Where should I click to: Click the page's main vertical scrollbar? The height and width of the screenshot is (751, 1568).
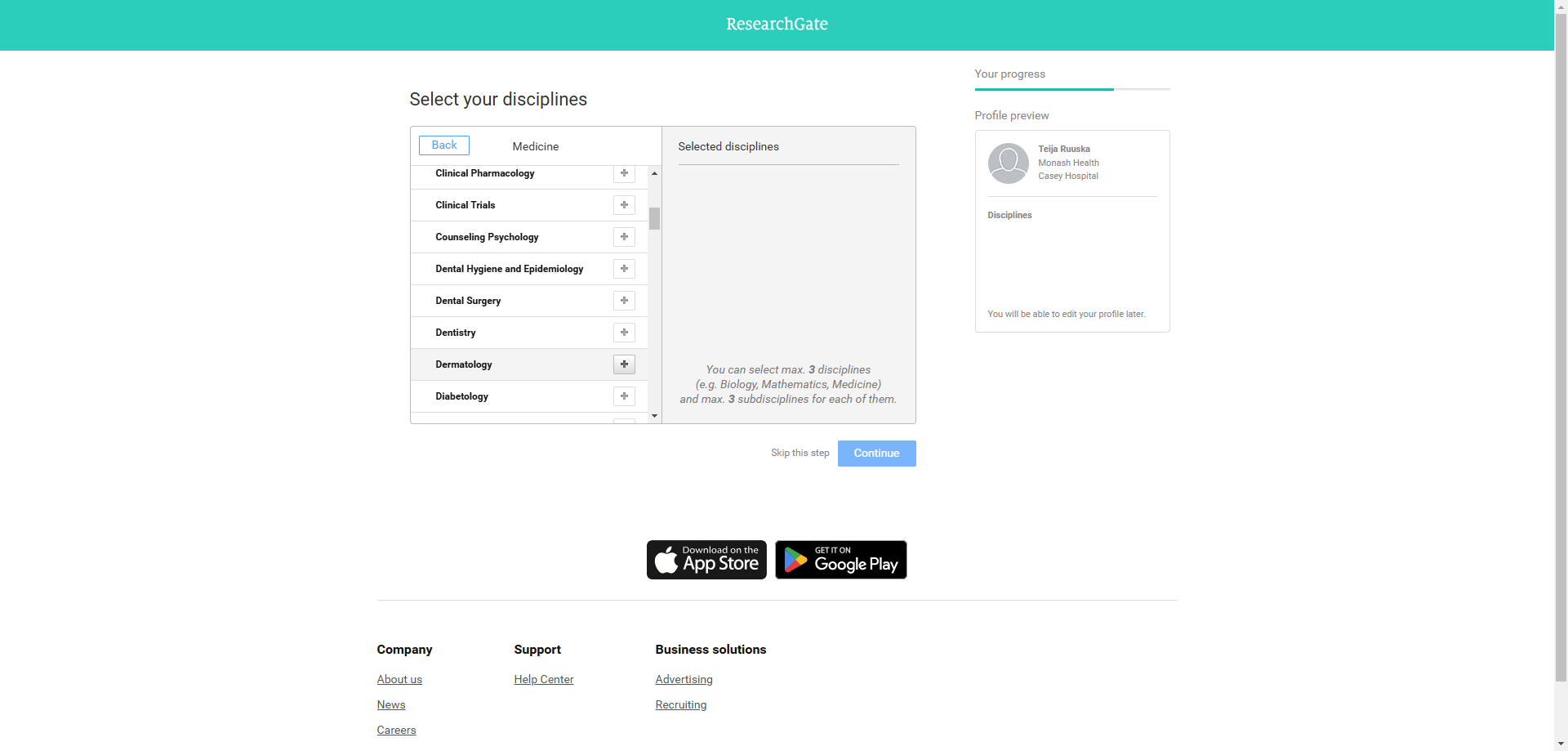tap(1561, 347)
